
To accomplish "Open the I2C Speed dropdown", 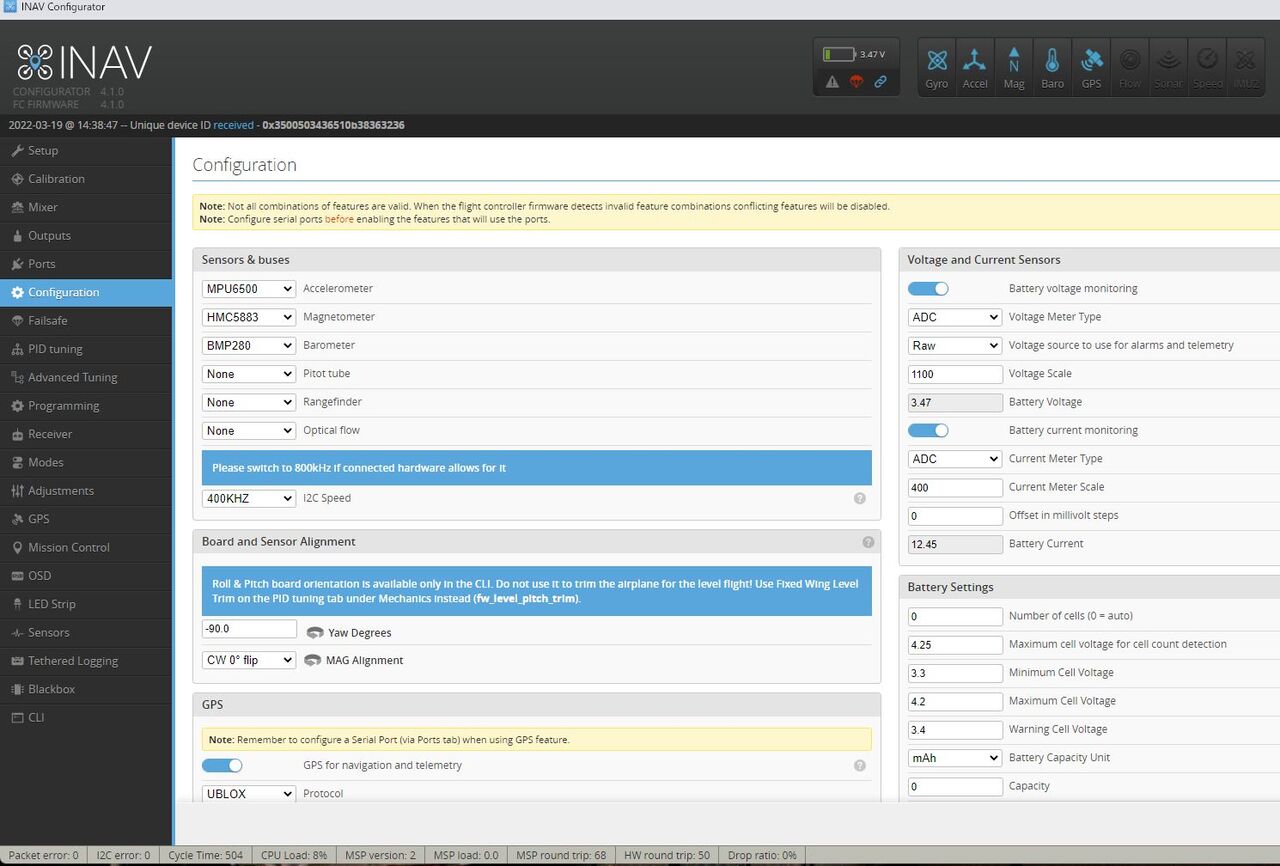I will [x=249, y=498].
